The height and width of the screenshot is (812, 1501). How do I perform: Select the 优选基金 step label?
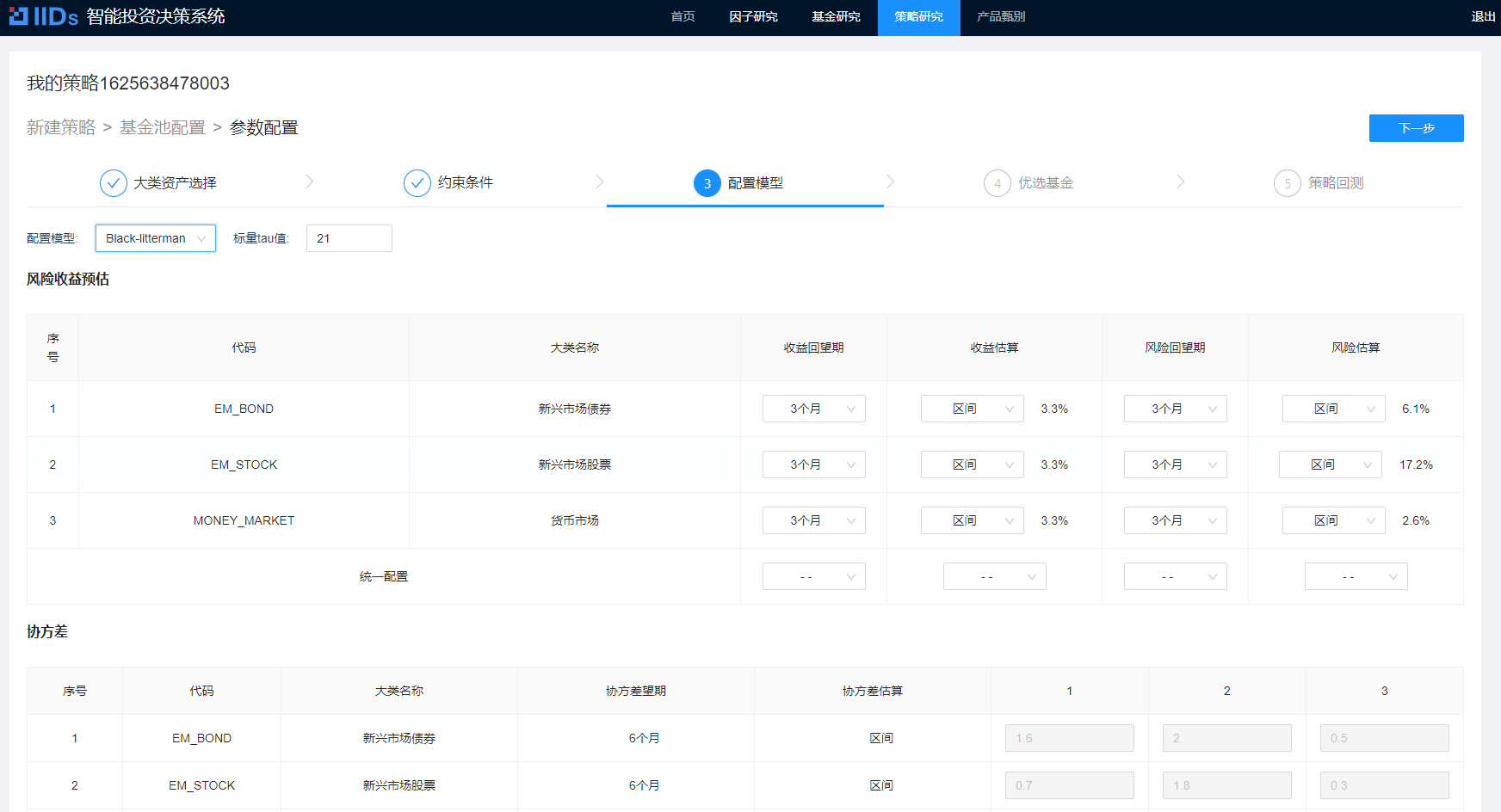1046,183
